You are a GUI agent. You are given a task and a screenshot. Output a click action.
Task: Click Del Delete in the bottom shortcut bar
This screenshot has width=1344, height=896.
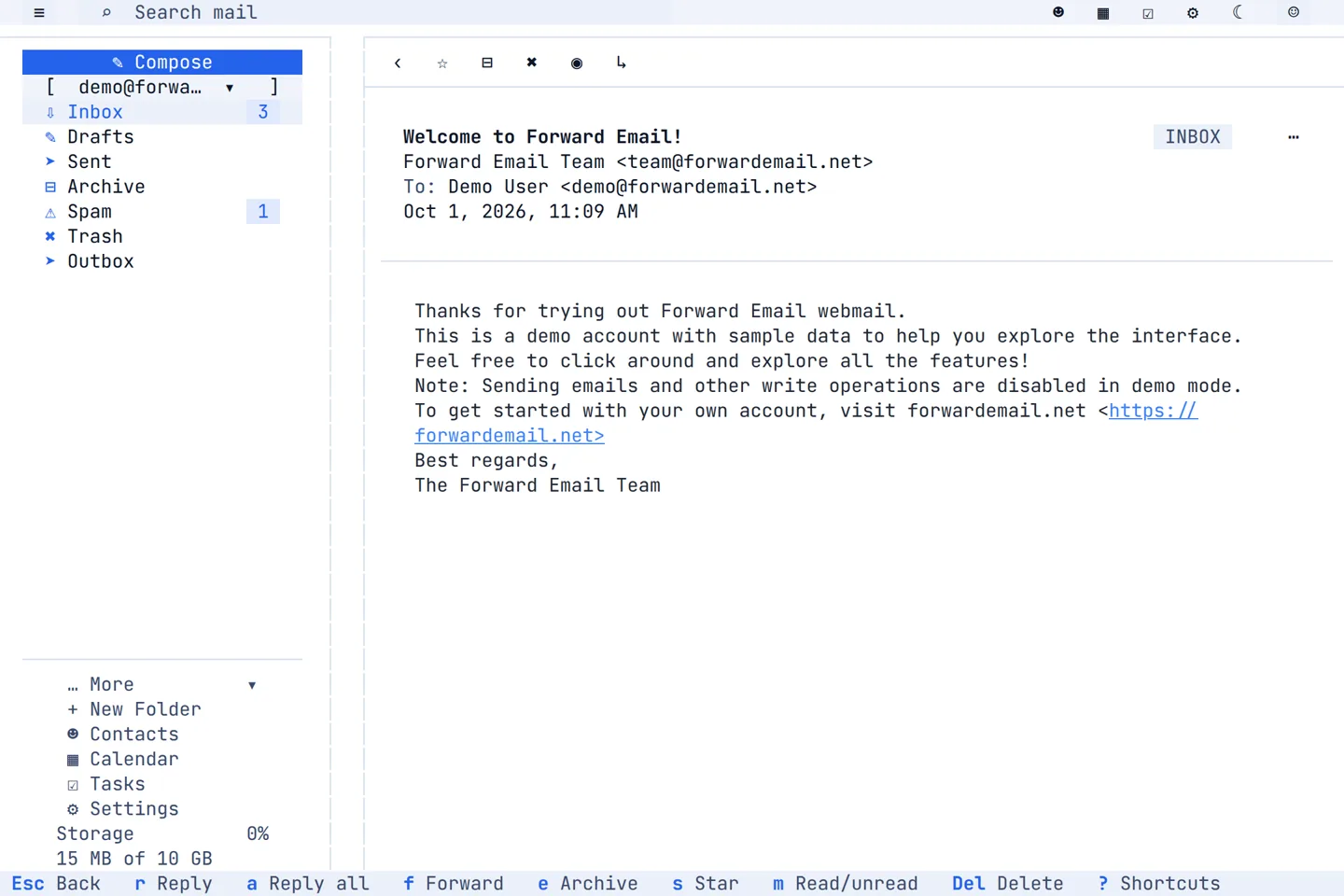(x=1008, y=884)
